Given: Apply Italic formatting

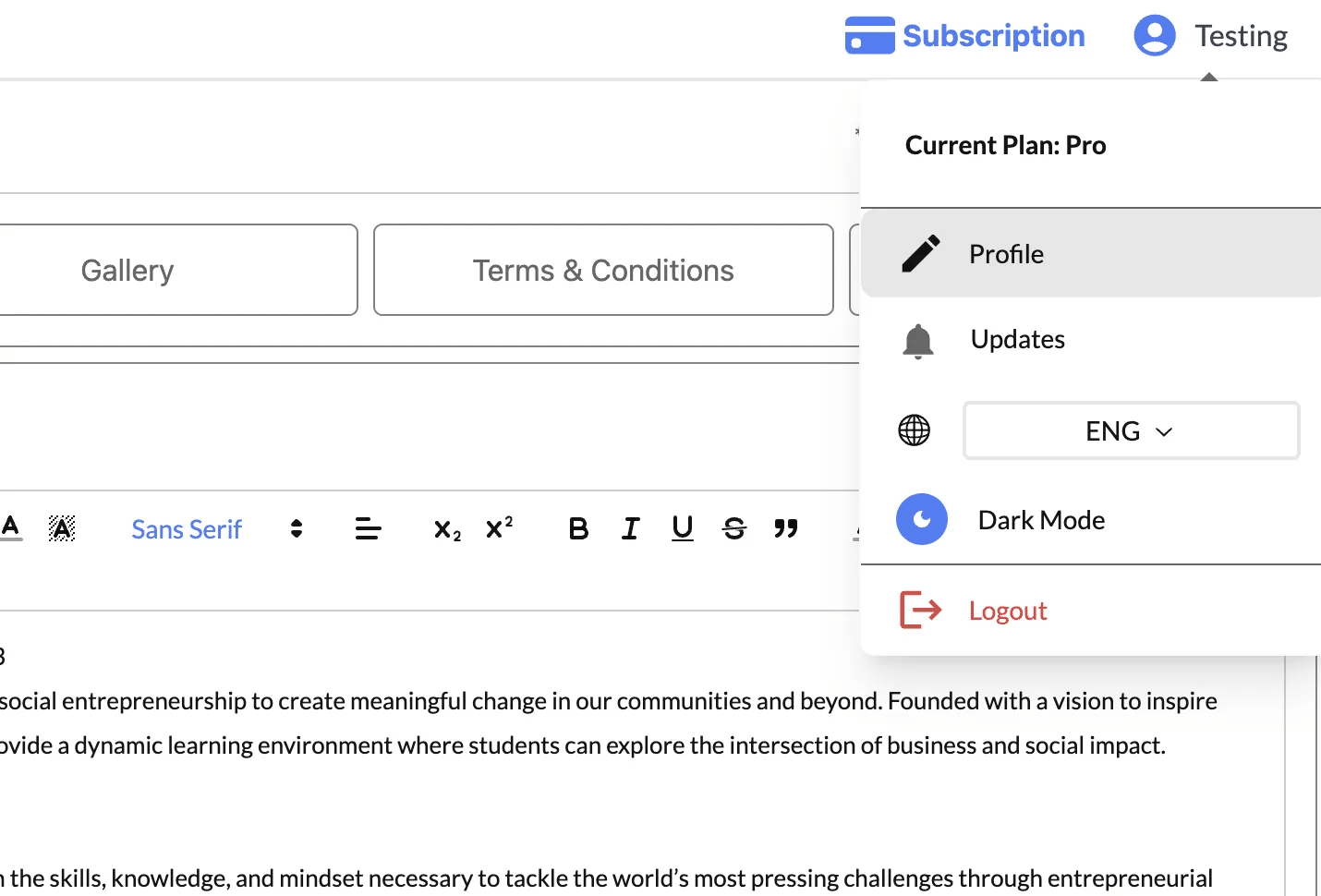Looking at the screenshot, I should click(x=630, y=528).
